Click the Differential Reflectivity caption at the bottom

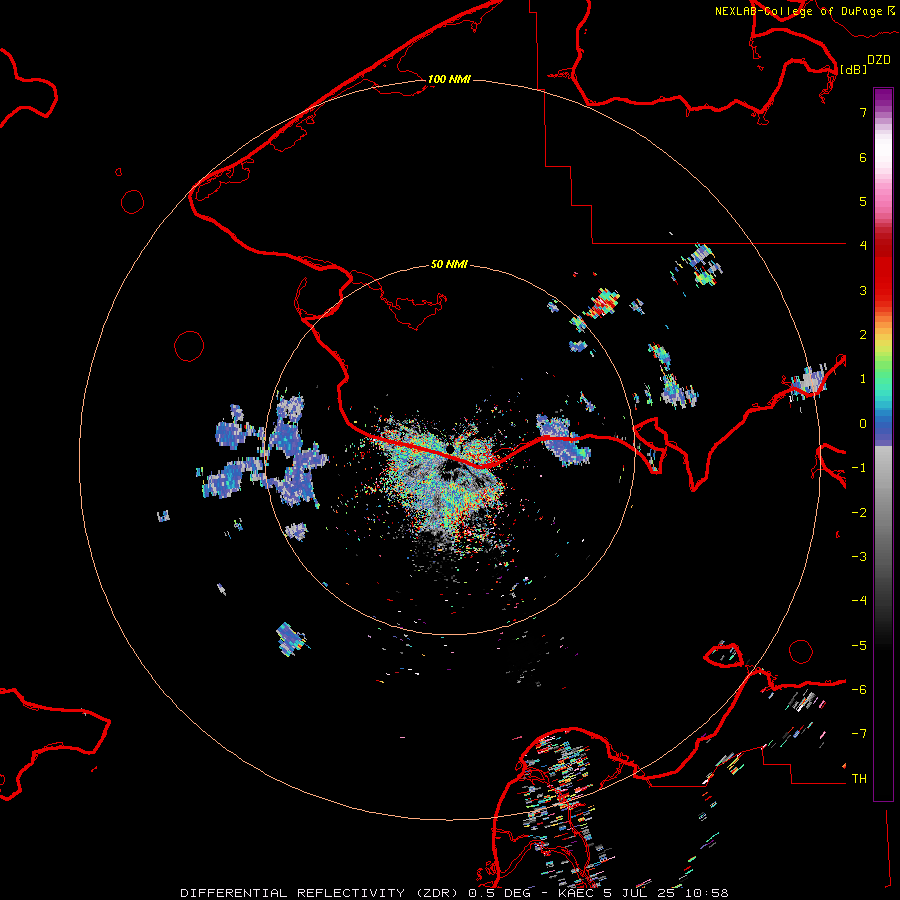pyautogui.click(x=454, y=893)
